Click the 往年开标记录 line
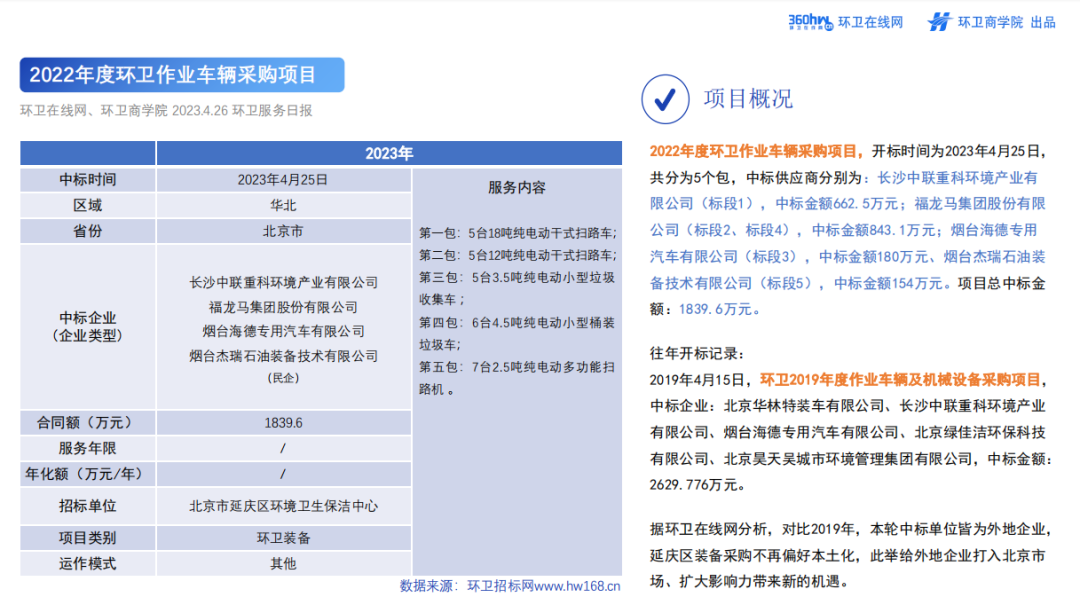This screenshot has height=597, width=1080. [x=697, y=353]
